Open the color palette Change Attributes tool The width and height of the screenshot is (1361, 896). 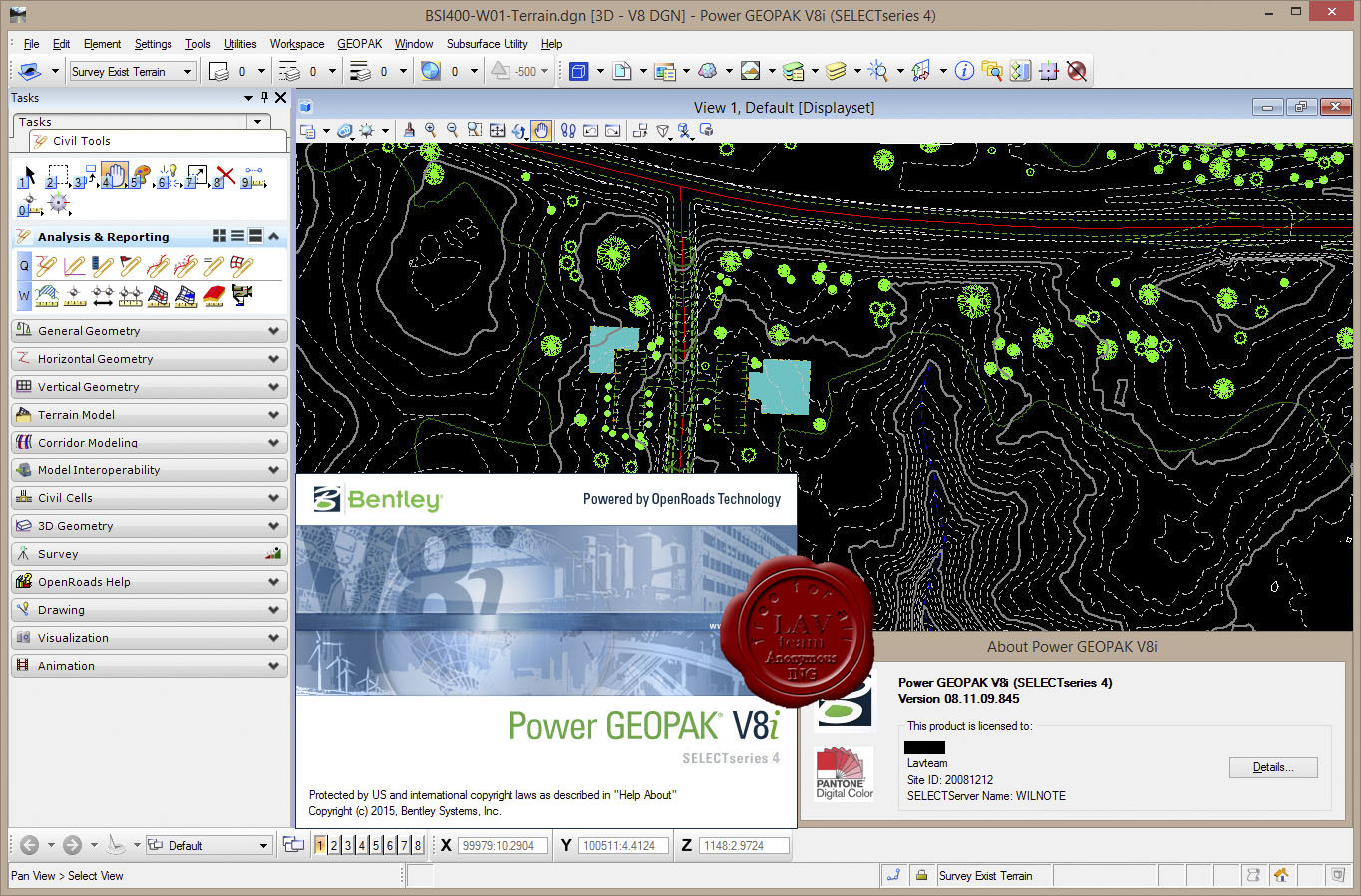click(141, 177)
